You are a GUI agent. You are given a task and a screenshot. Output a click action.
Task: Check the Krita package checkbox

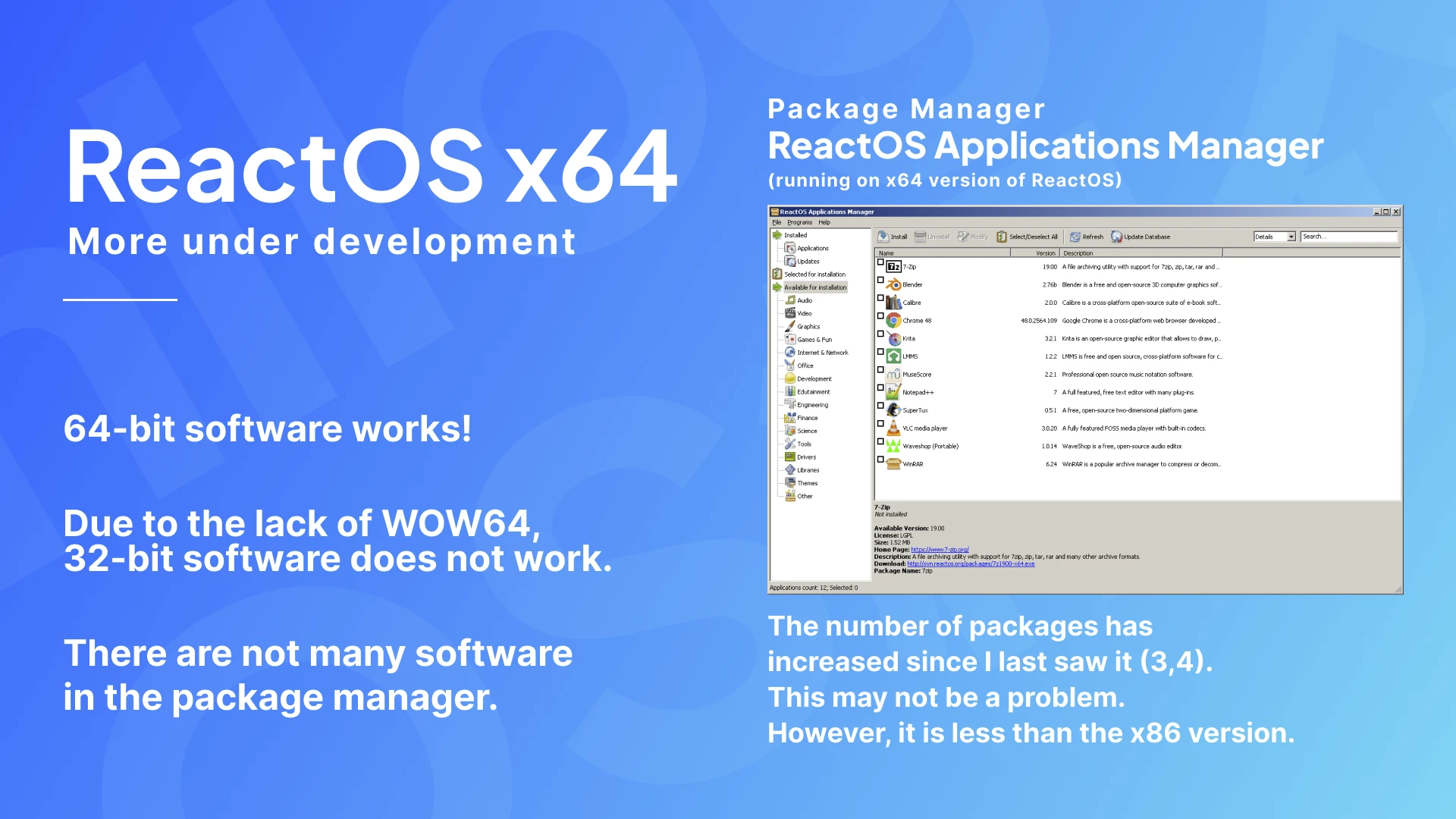point(880,334)
